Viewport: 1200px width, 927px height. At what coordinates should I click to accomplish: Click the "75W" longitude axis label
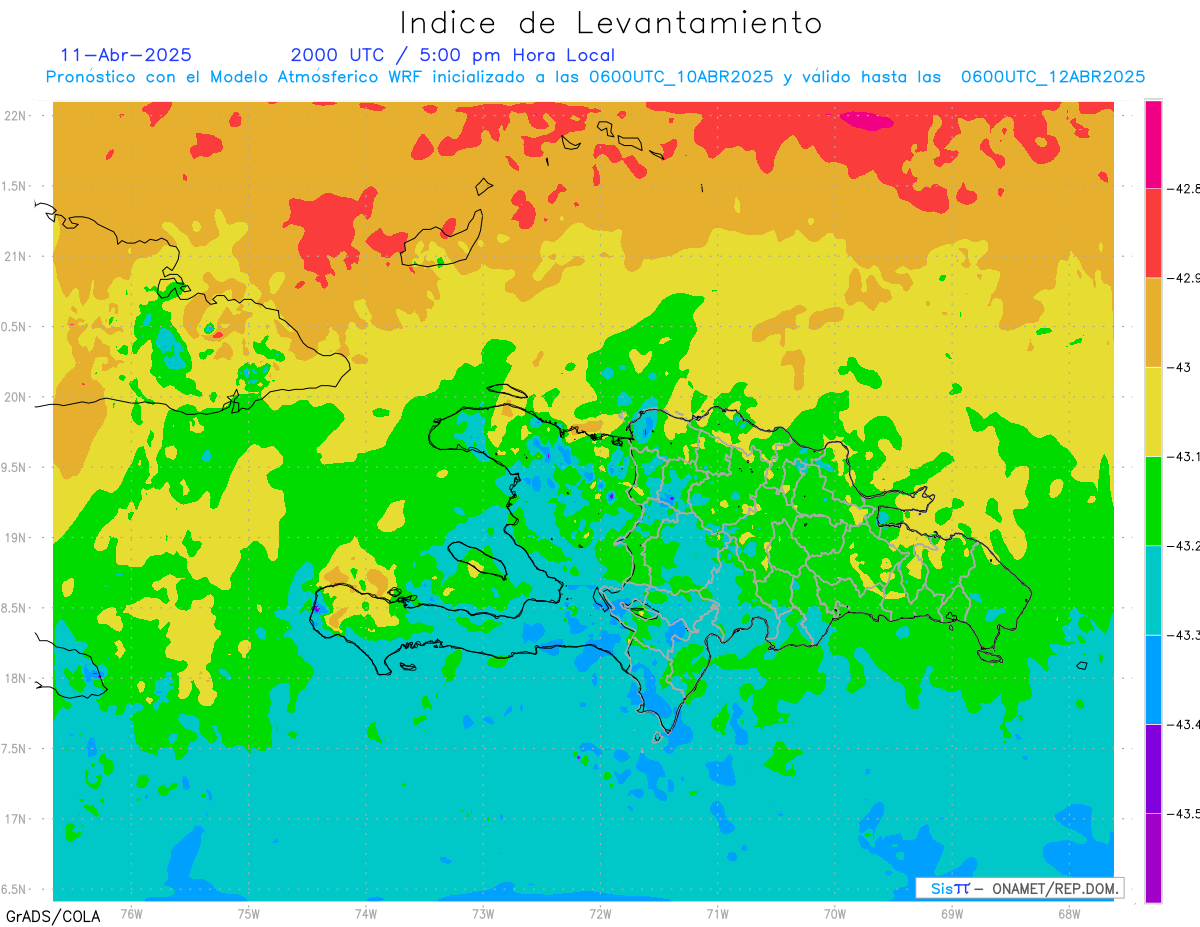coord(249,913)
